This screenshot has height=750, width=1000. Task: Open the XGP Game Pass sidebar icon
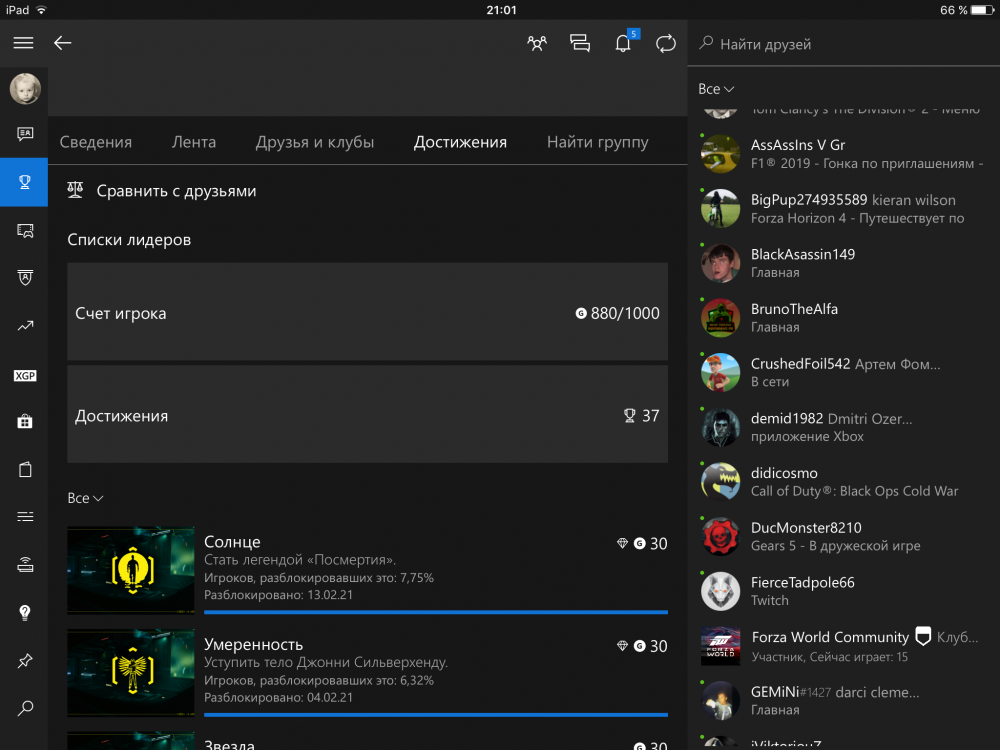click(x=24, y=376)
